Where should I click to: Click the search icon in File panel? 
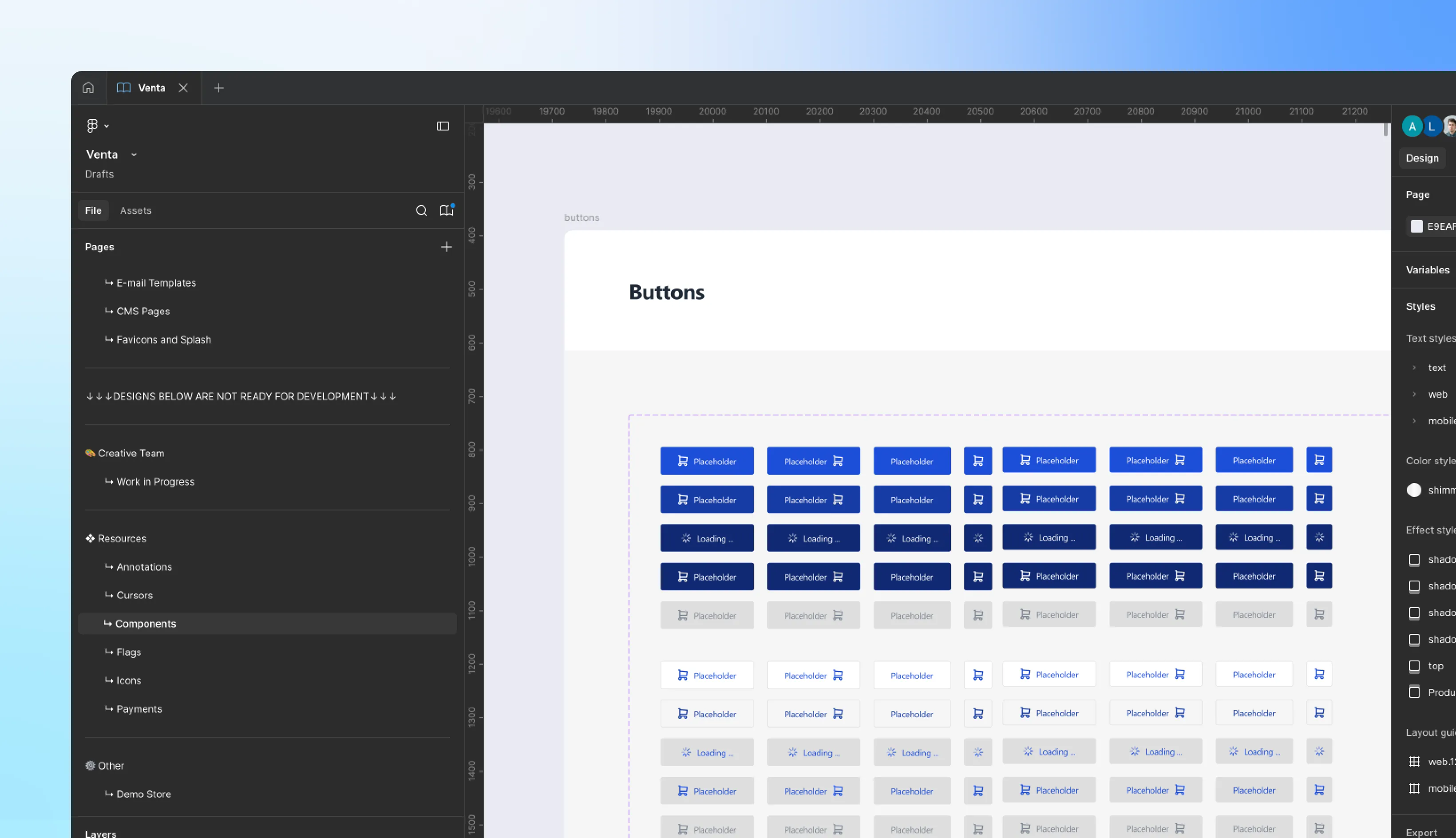[421, 211]
